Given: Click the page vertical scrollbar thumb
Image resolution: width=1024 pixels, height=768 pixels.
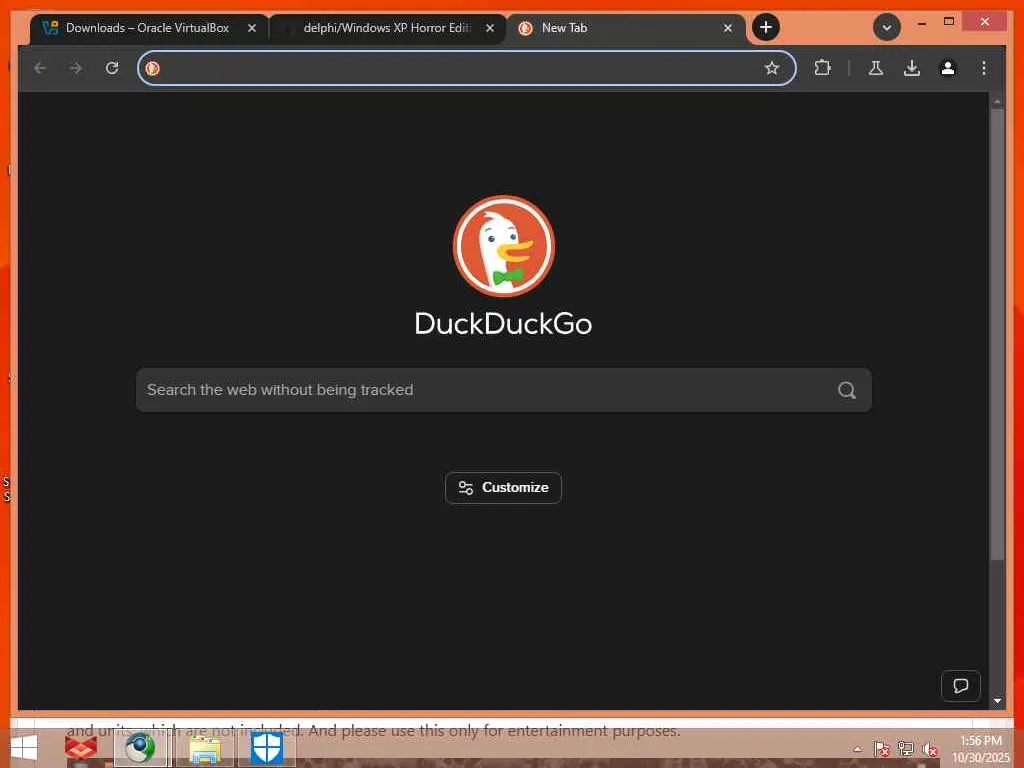Looking at the screenshot, I should click(x=997, y=333).
